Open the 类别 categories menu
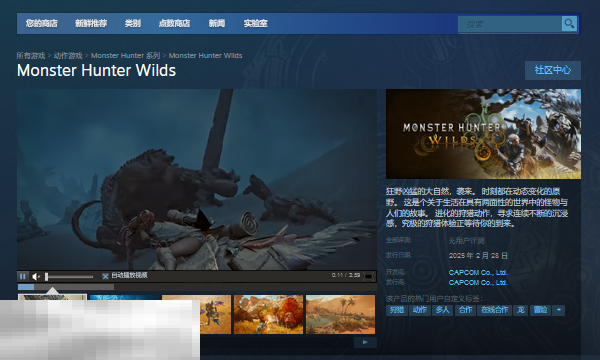Viewport: 600px width, 360px height. pyautogui.click(x=132, y=23)
